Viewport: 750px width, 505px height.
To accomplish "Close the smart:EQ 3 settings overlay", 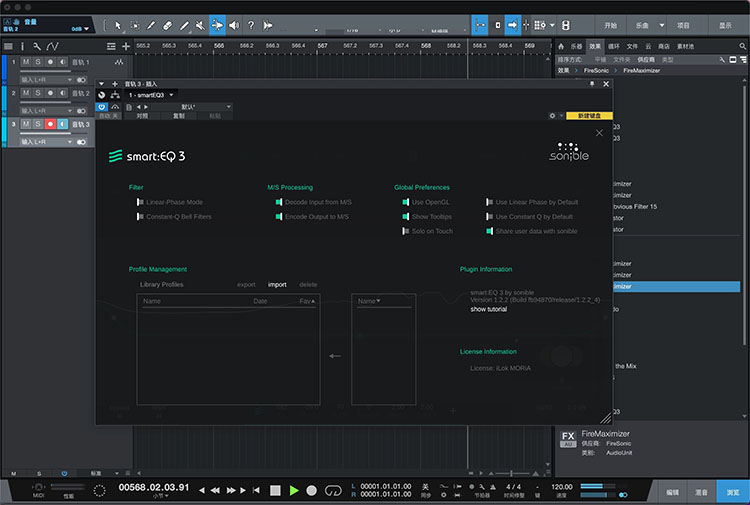I will (599, 133).
